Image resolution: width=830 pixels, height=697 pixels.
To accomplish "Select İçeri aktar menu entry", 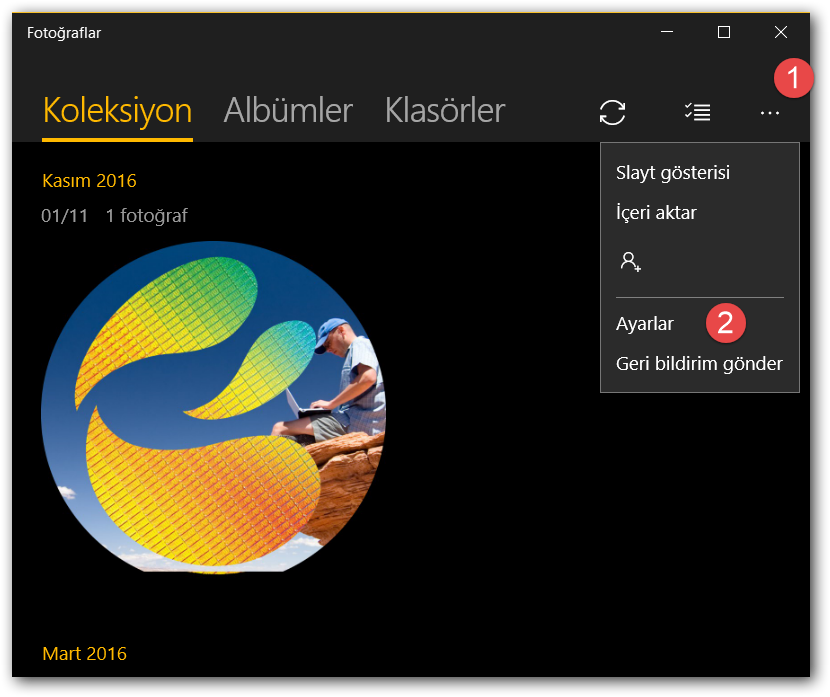I will click(x=656, y=213).
